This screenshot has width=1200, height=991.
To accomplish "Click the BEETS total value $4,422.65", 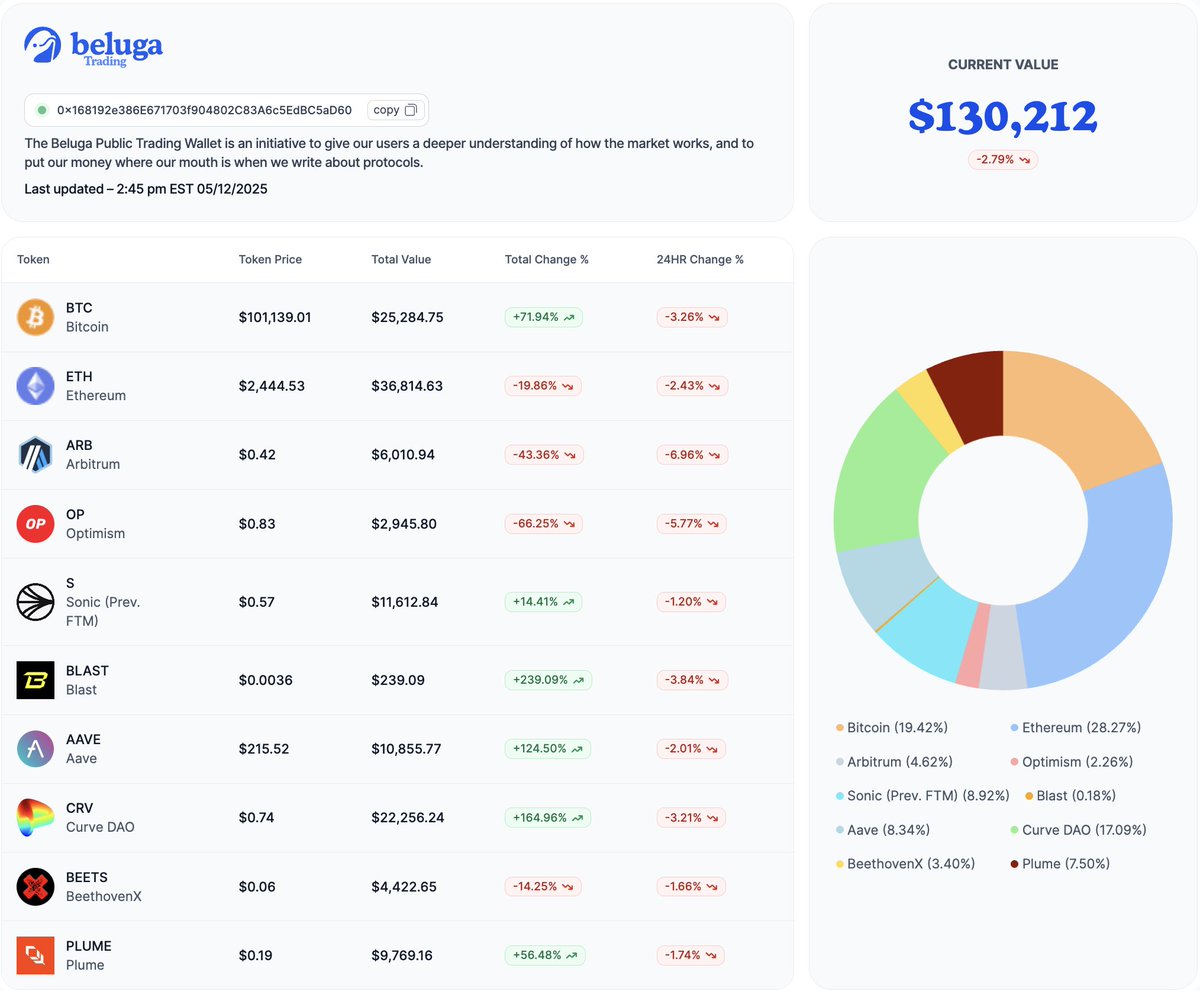I will coord(404,887).
